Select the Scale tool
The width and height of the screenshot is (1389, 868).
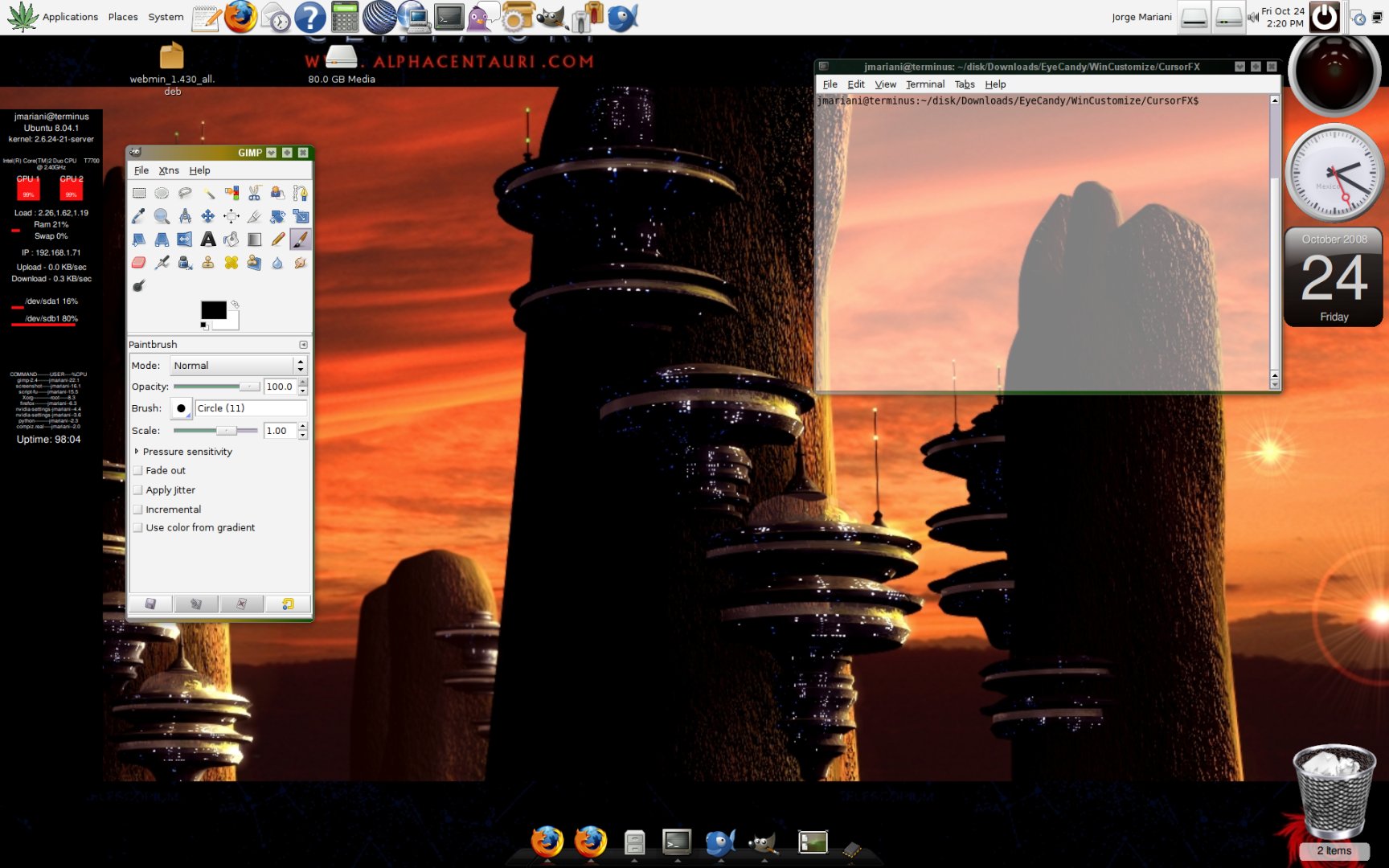(301, 216)
